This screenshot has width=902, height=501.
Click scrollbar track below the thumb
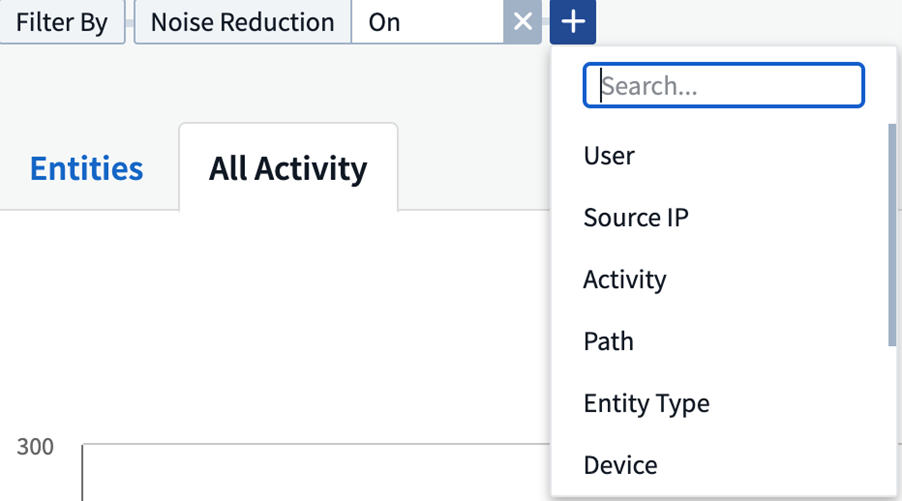pyautogui.click(x=891, y=420)
